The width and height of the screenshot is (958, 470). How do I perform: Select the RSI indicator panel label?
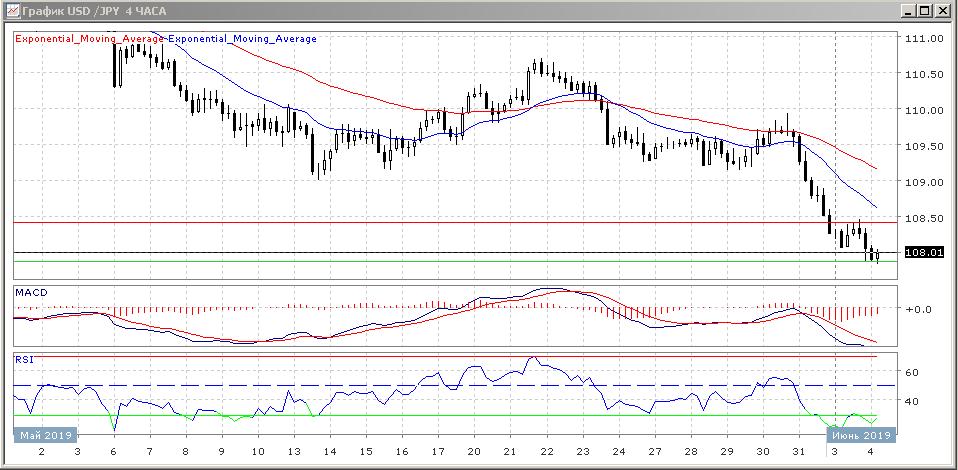(x=24, y=357)
